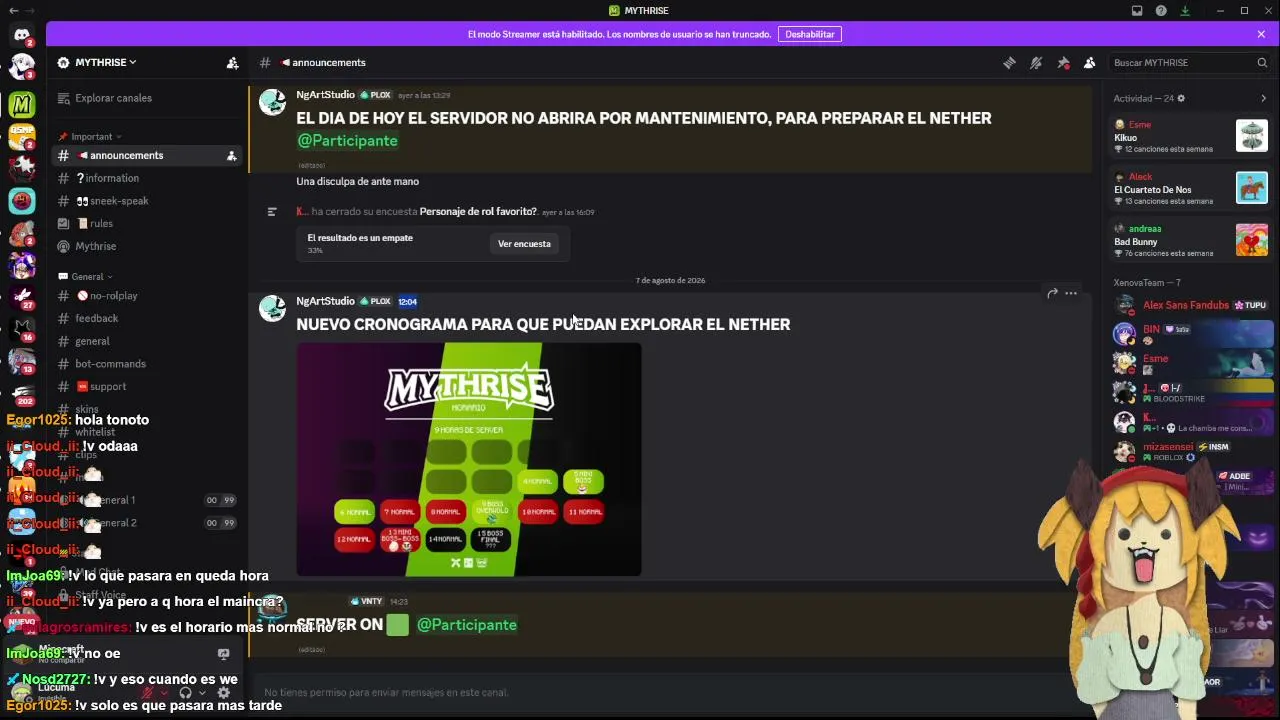This screenshot has height=720, width=1280.
Task: Open Esme activity card for Kikuo
Action: pos(1190,137)
